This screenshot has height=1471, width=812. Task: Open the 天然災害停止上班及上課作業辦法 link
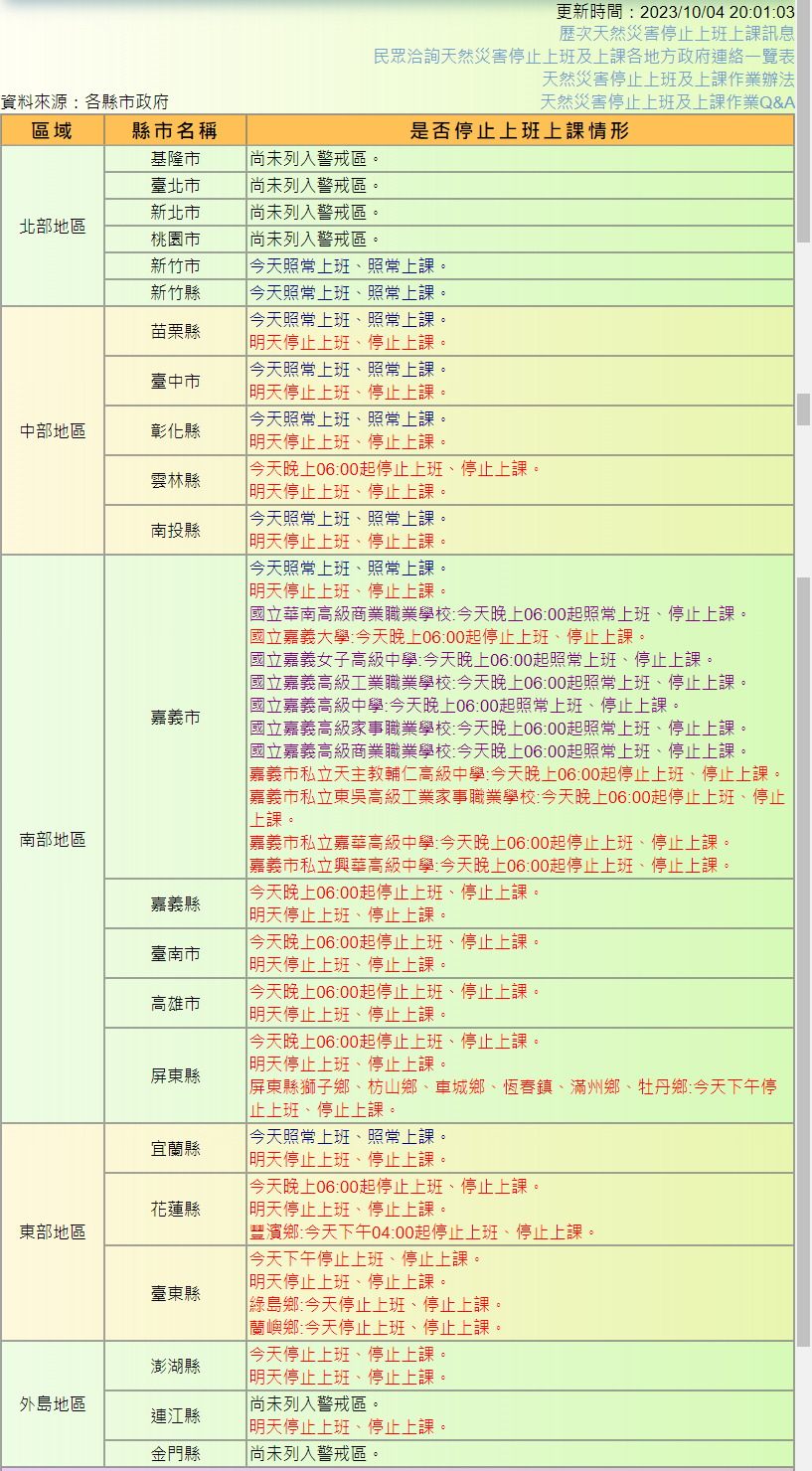coord(668,80)
